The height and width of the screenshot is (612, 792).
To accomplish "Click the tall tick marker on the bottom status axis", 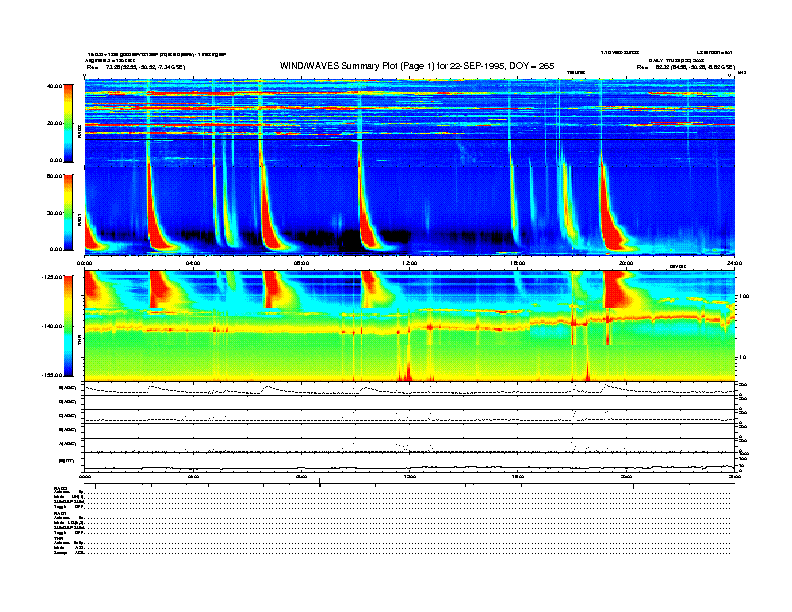I will pyautogui.click(x=319, y=482).
